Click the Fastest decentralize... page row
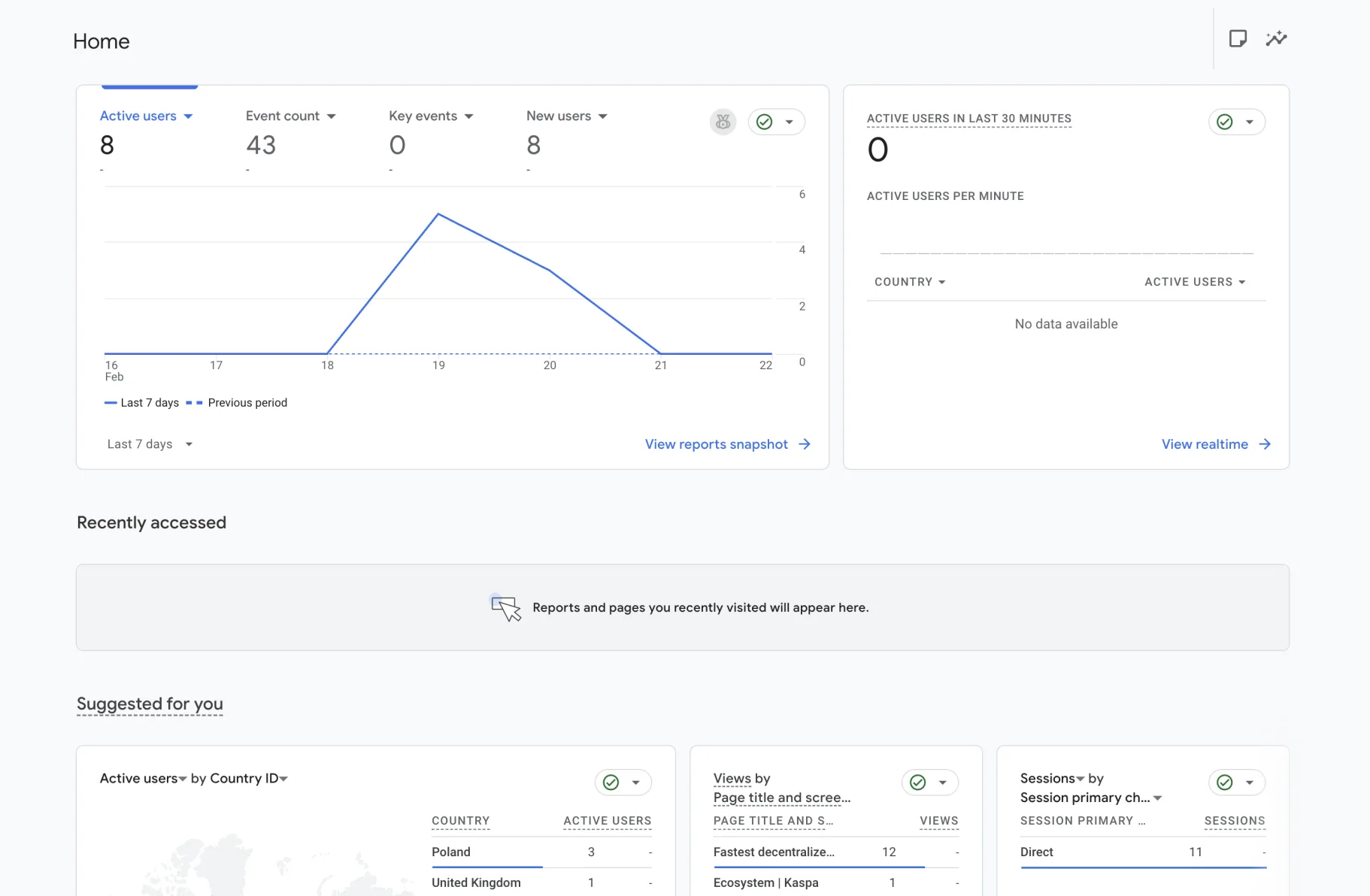 point(836,852)
